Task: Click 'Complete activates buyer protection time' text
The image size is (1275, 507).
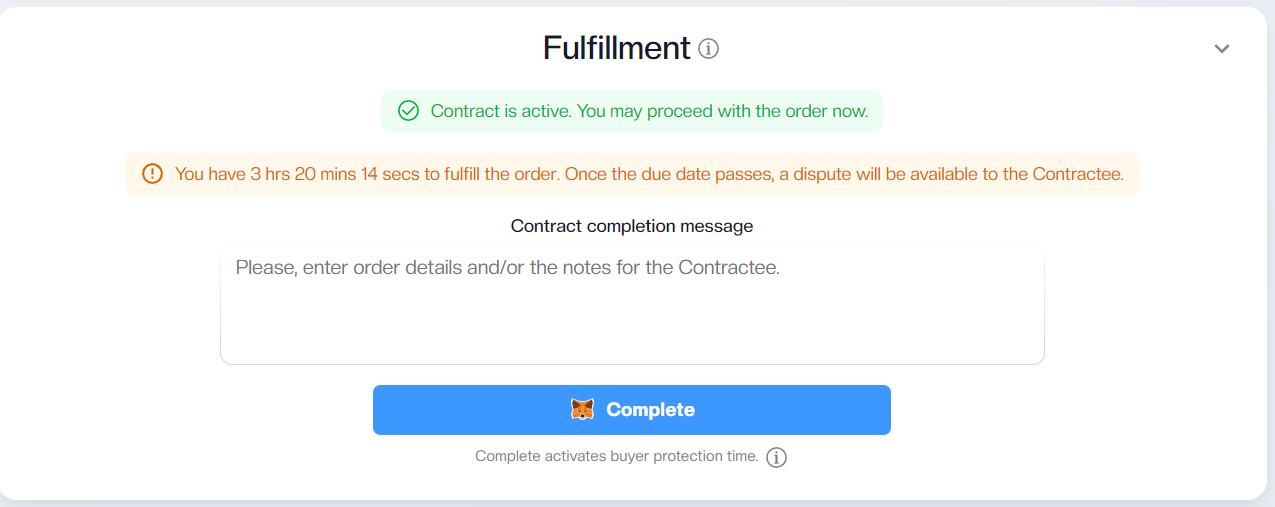Action: pos(617,456)
